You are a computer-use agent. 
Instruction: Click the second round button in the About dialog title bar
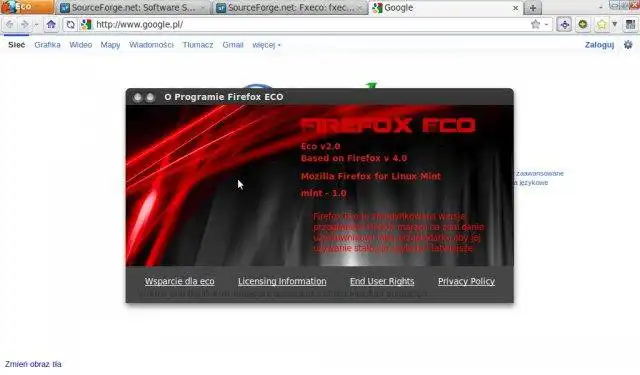pyautogui.click(x=150, y=97)
